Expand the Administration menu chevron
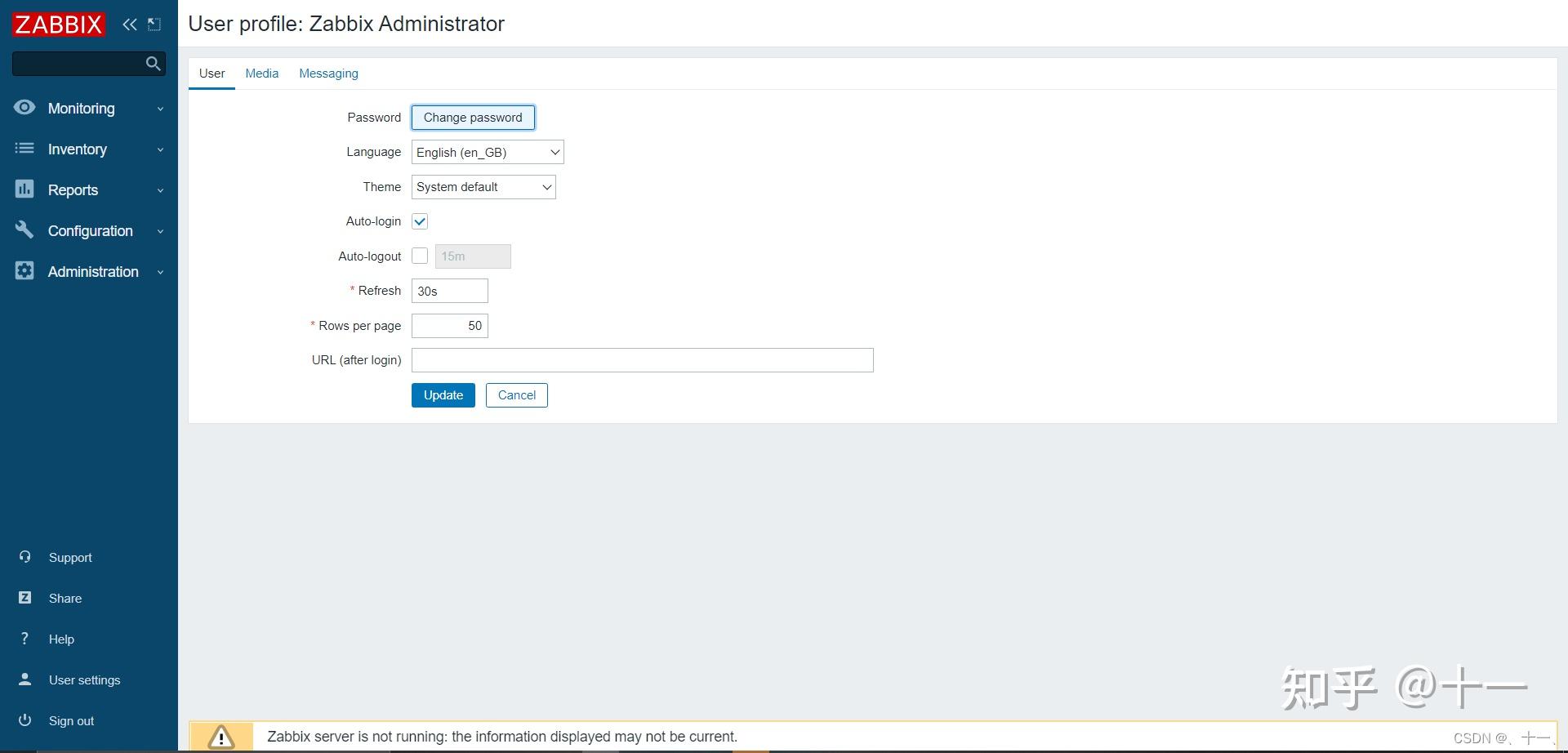 pyautogui.click(x=161, y=272)
